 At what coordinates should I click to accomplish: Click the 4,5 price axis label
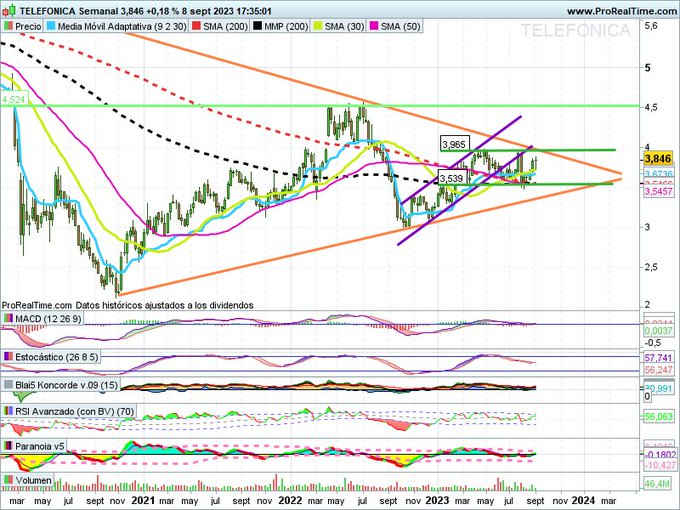click(651, 107)
